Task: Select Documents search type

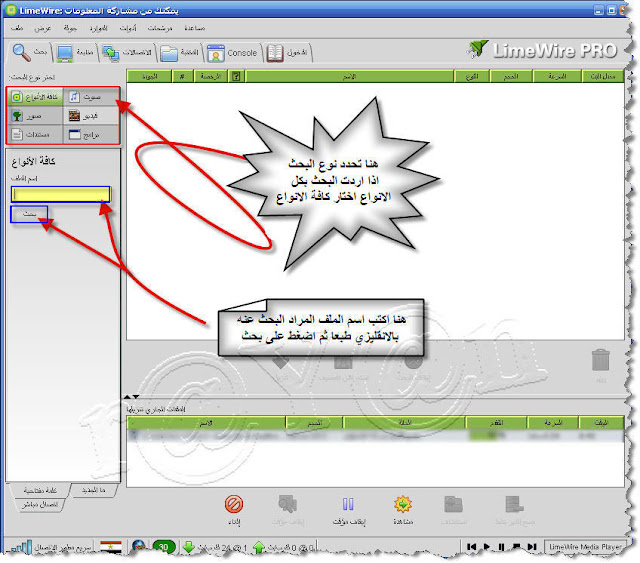Action: 35,134
